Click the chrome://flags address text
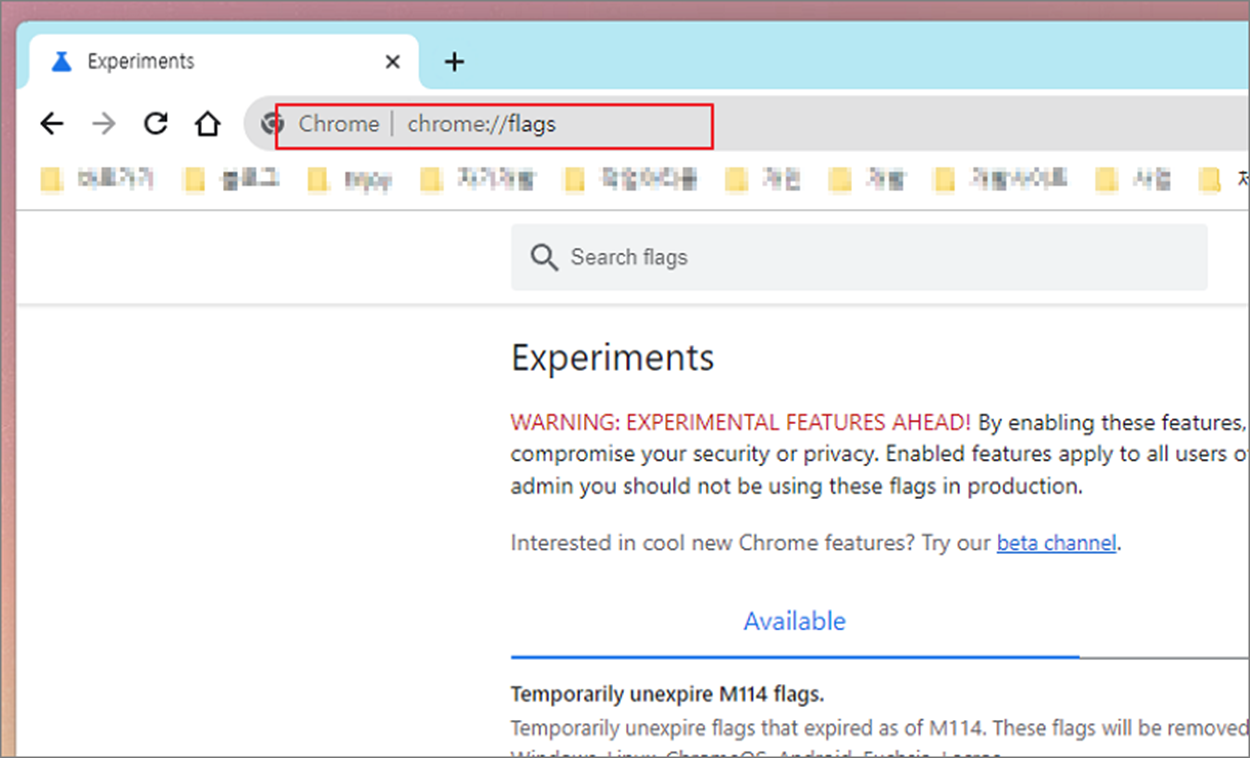This screenshot has height=758, width=1250. [x=482, y=124]
